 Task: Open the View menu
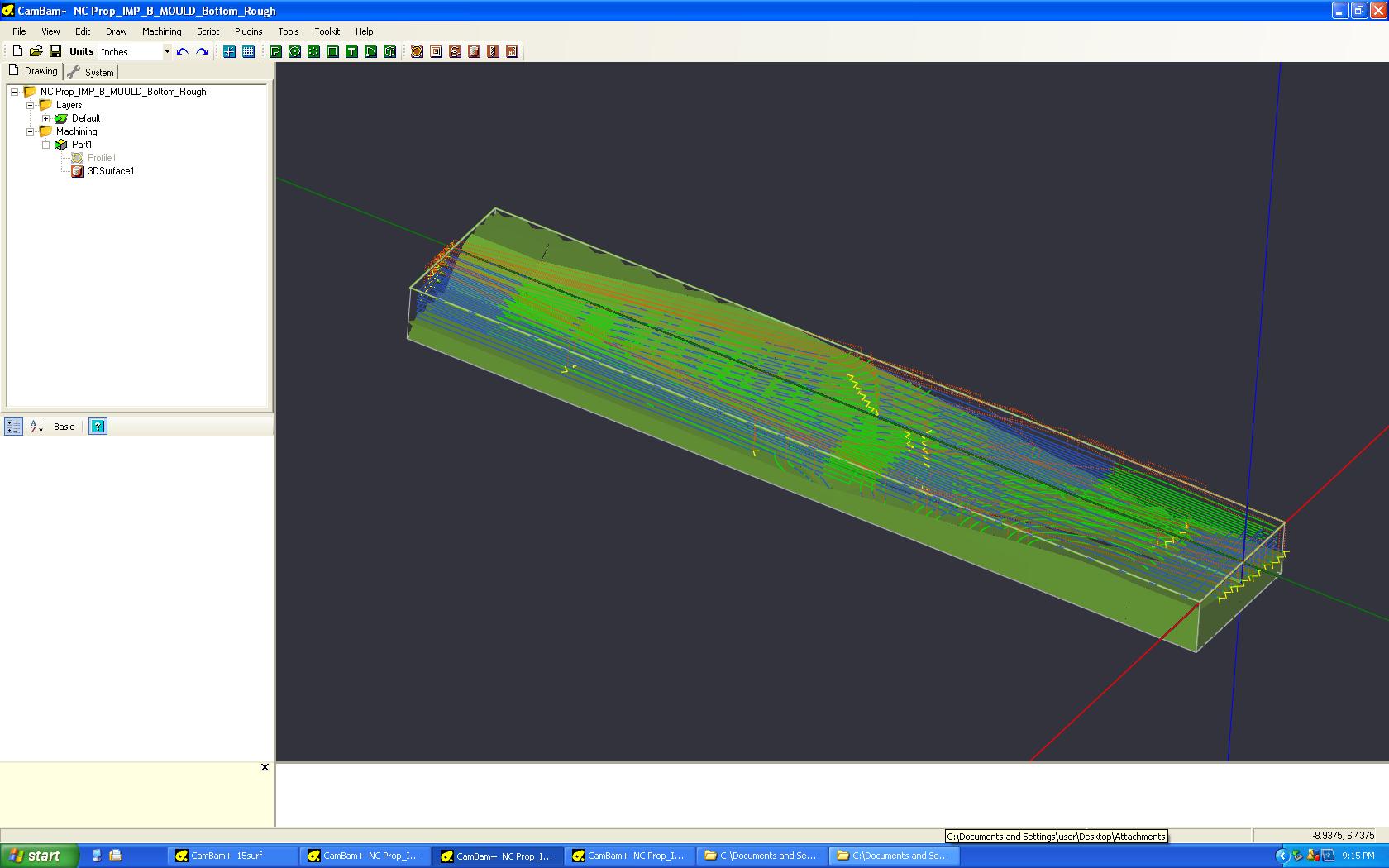[x=50, y=31]
